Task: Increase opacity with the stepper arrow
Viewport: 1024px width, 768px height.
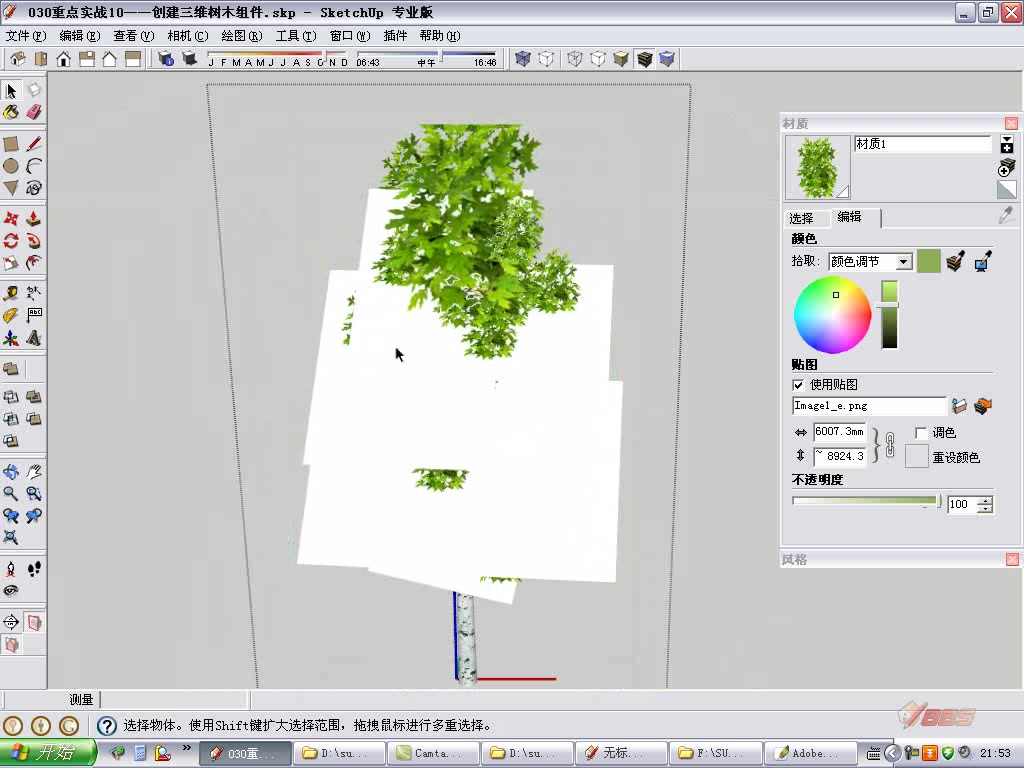Action: point(985,500)
